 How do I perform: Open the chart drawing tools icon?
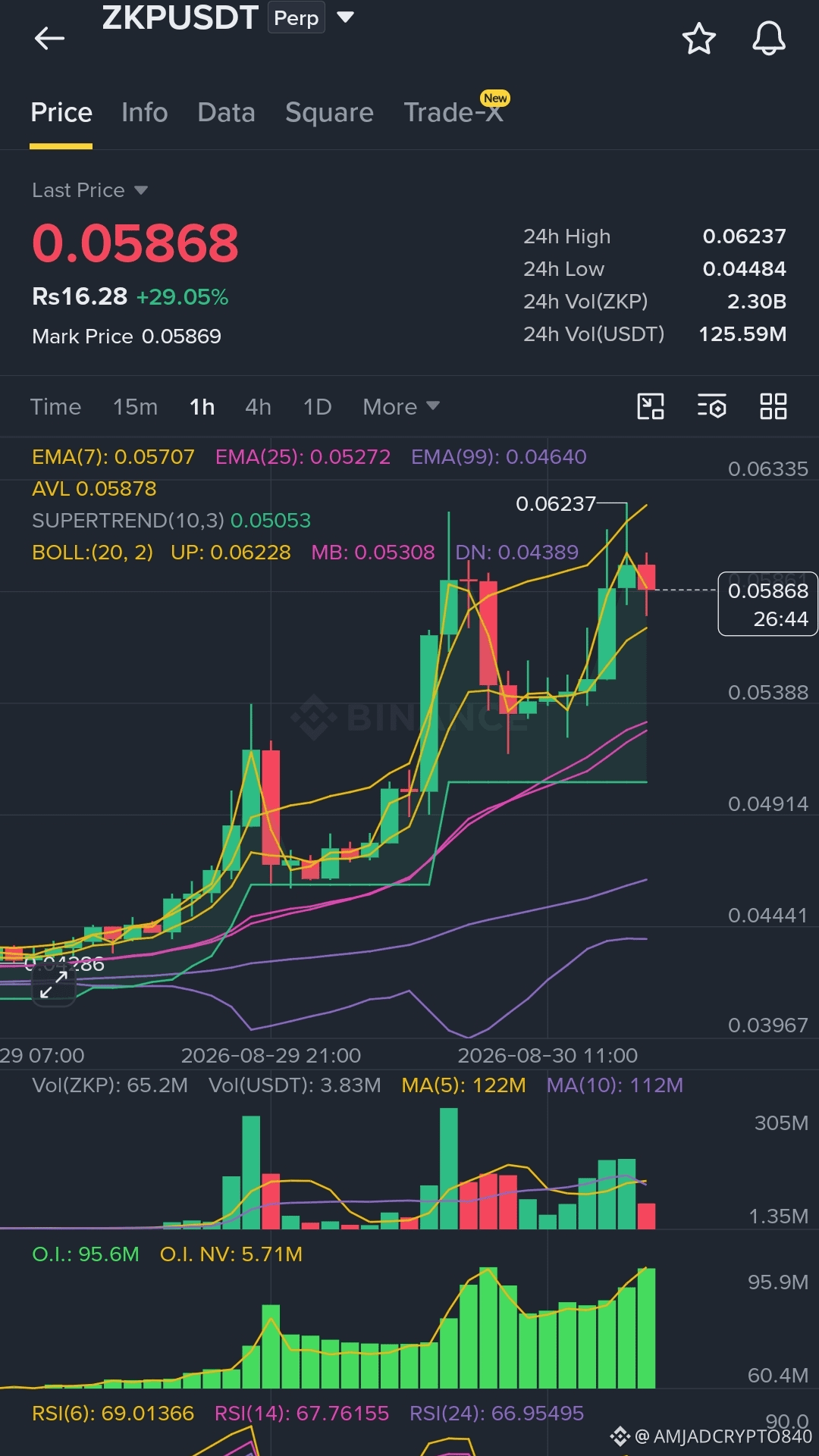pos(651,406)
